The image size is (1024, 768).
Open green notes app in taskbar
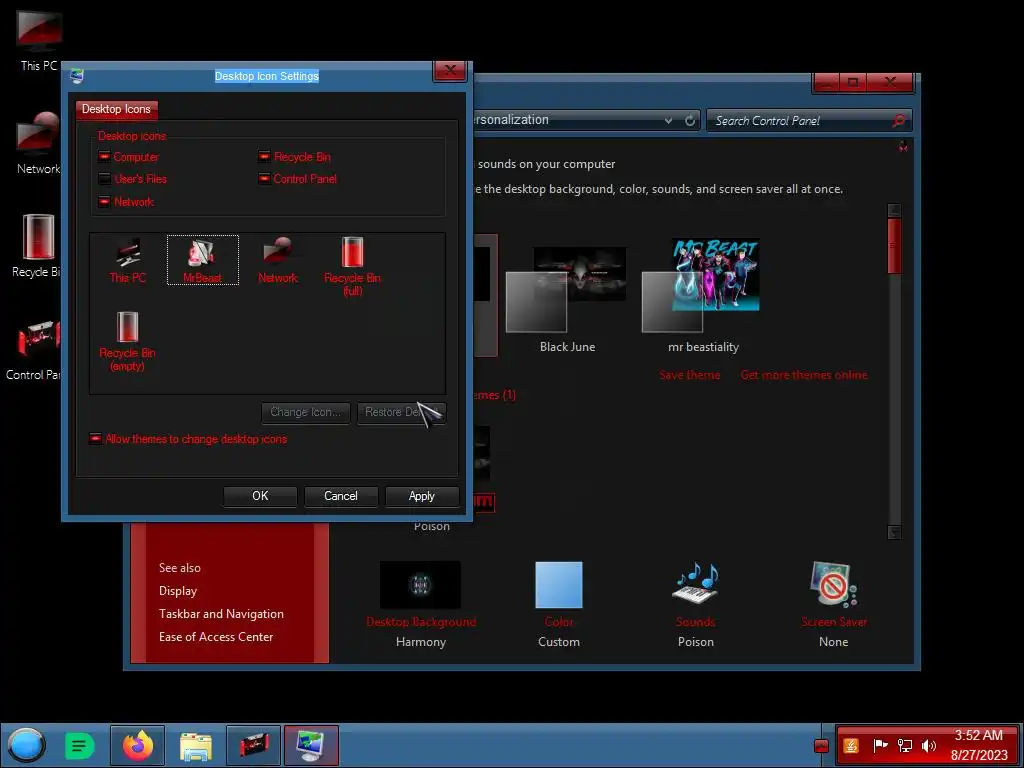(x=80, y=746)
